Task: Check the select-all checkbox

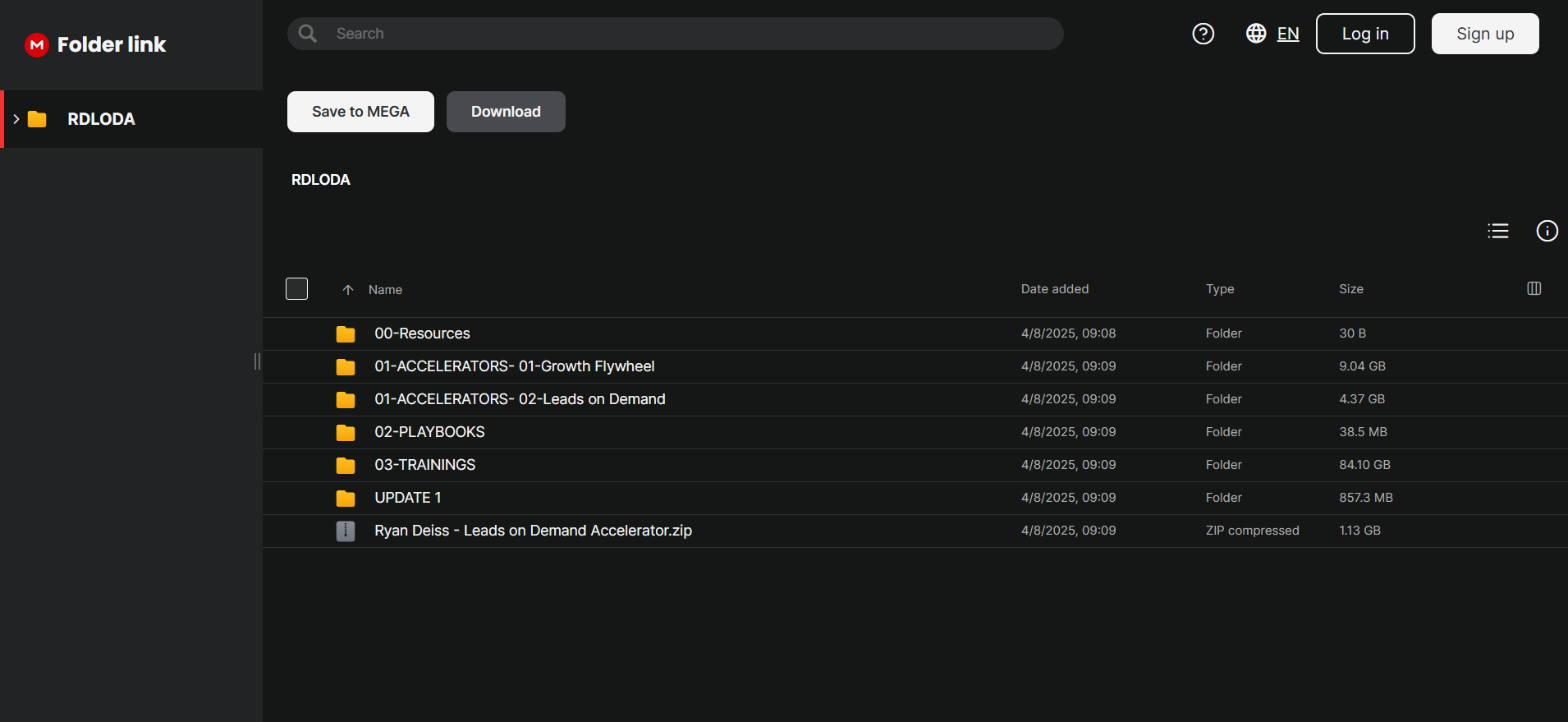Action: [x=296, y=288]
